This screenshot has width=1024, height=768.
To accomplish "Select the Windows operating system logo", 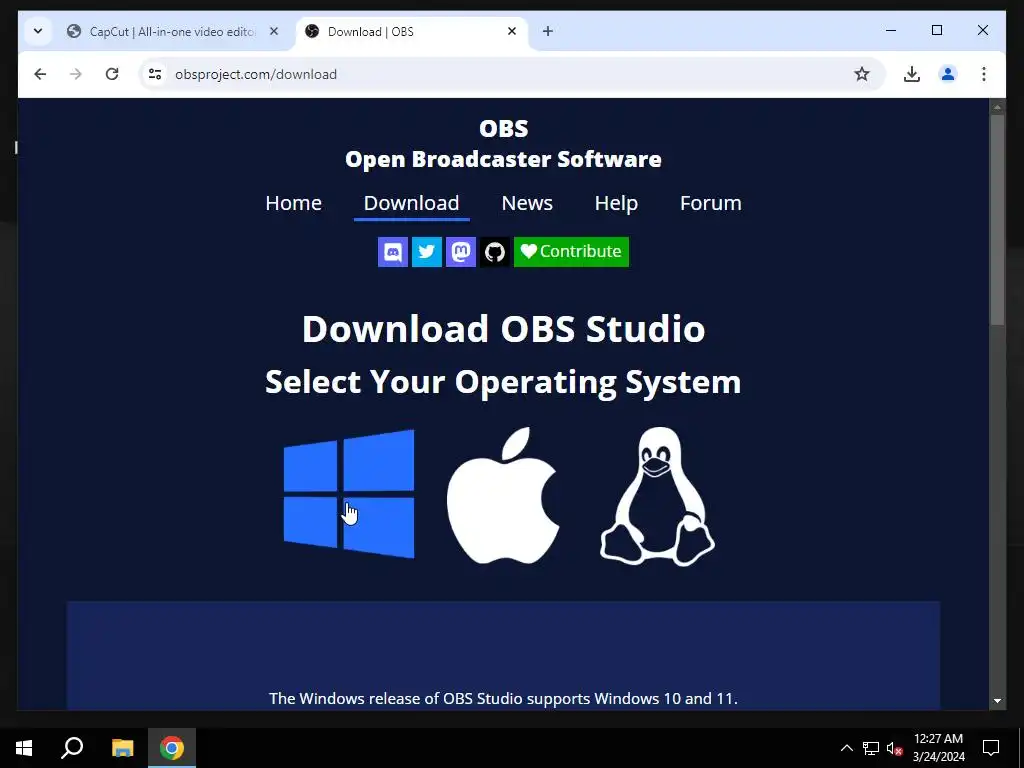I will 349,494.
